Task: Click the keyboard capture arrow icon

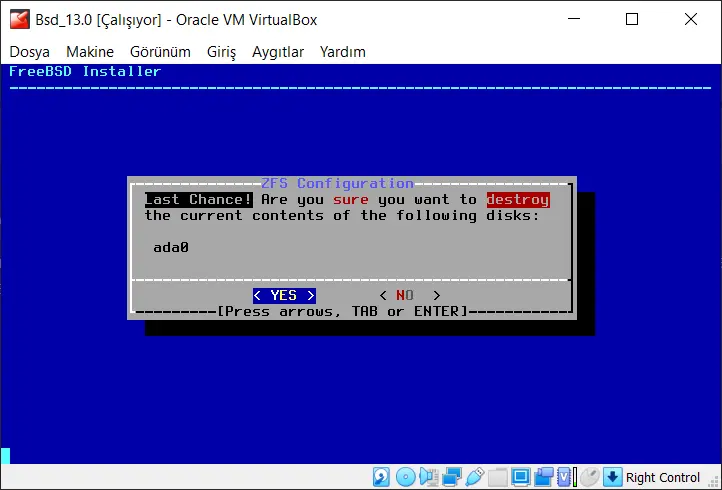Action: pos(612,477)
